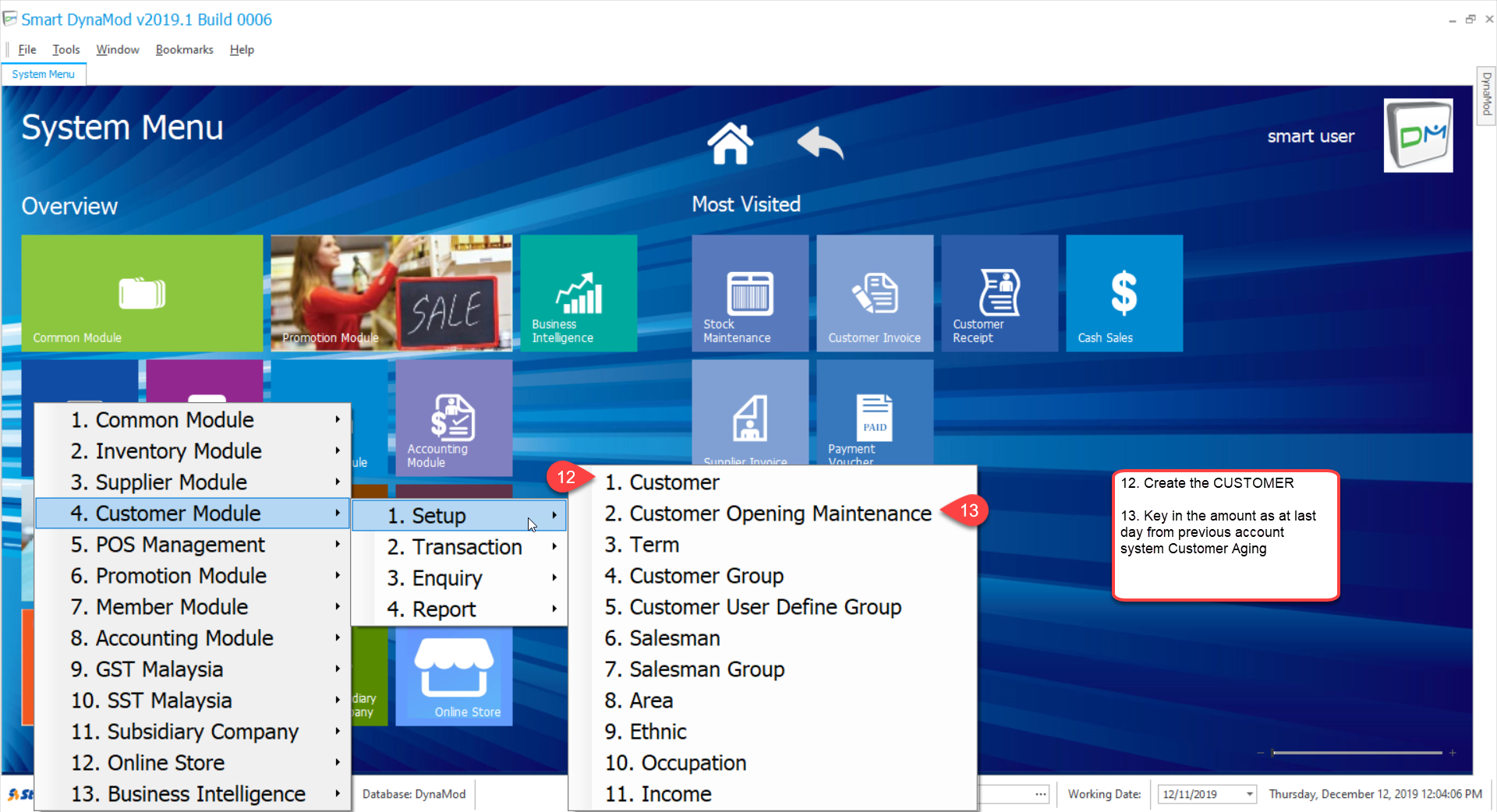Image resolution: width=1497 pixels, height=812 pixels.
Task: Open the Customer Receipt tile
Action: 1000,293
